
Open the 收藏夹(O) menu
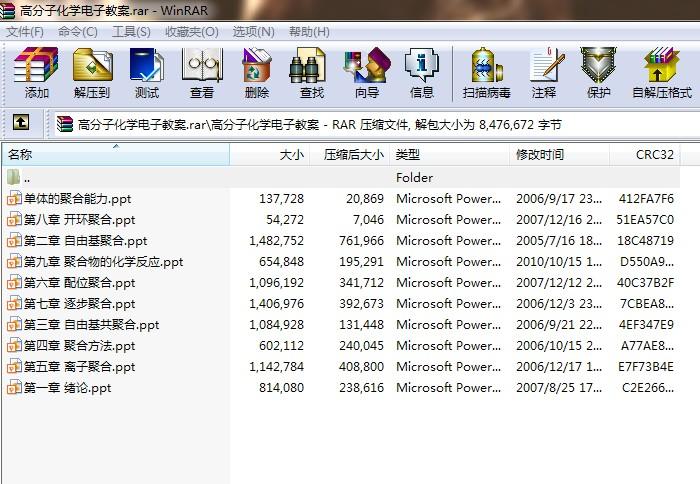point(192,32)
